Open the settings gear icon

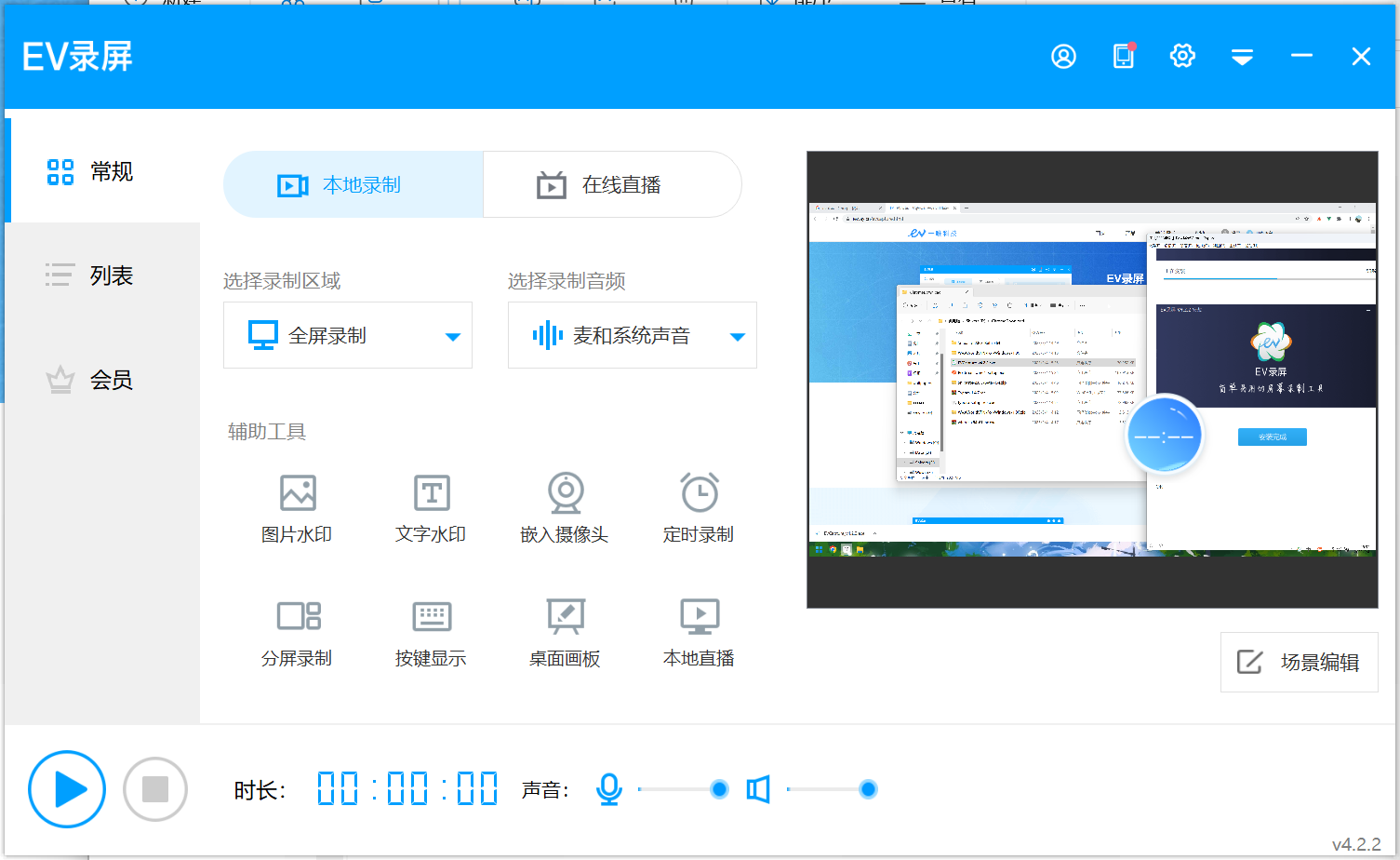(x=1182, y=56)
